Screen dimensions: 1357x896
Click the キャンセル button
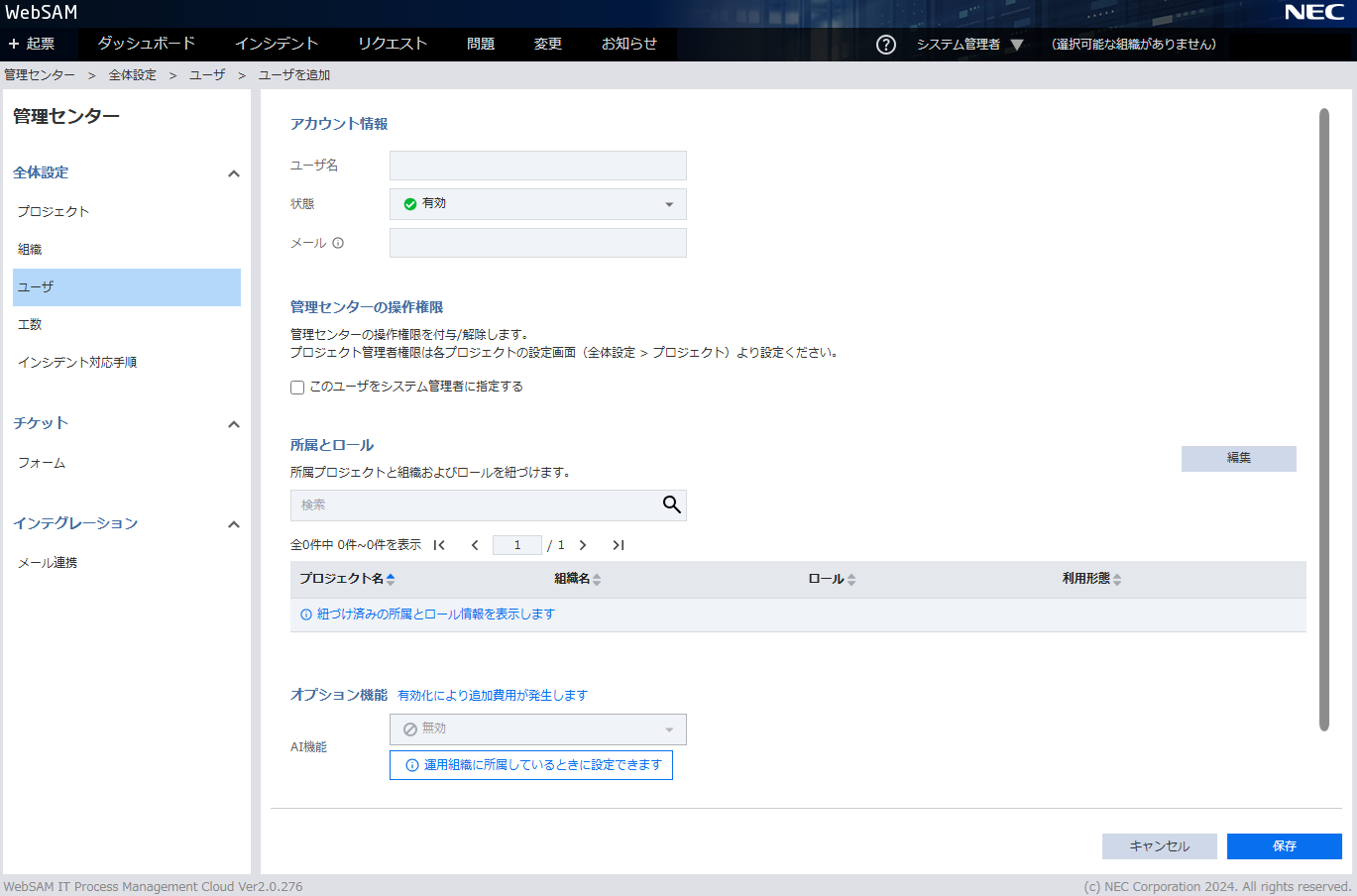point(1160,846)
